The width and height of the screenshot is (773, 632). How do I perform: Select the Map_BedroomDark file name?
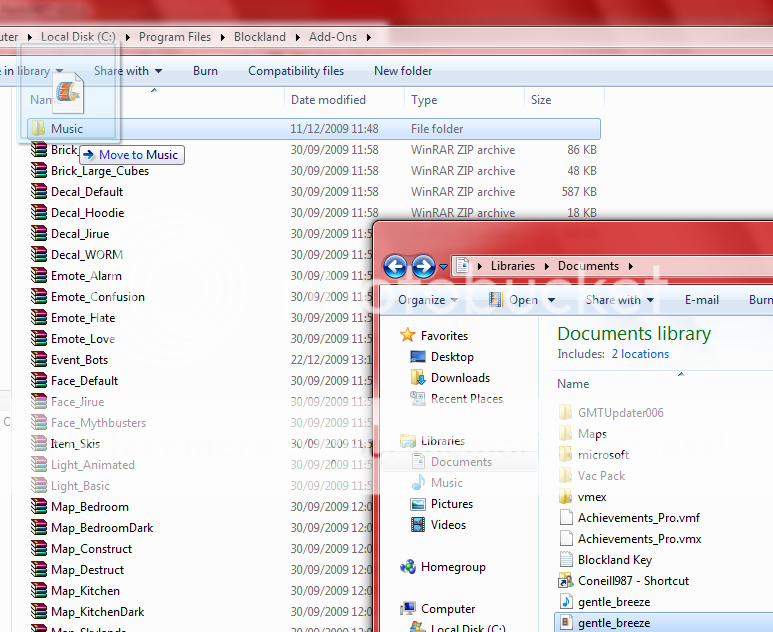point(102,528)
